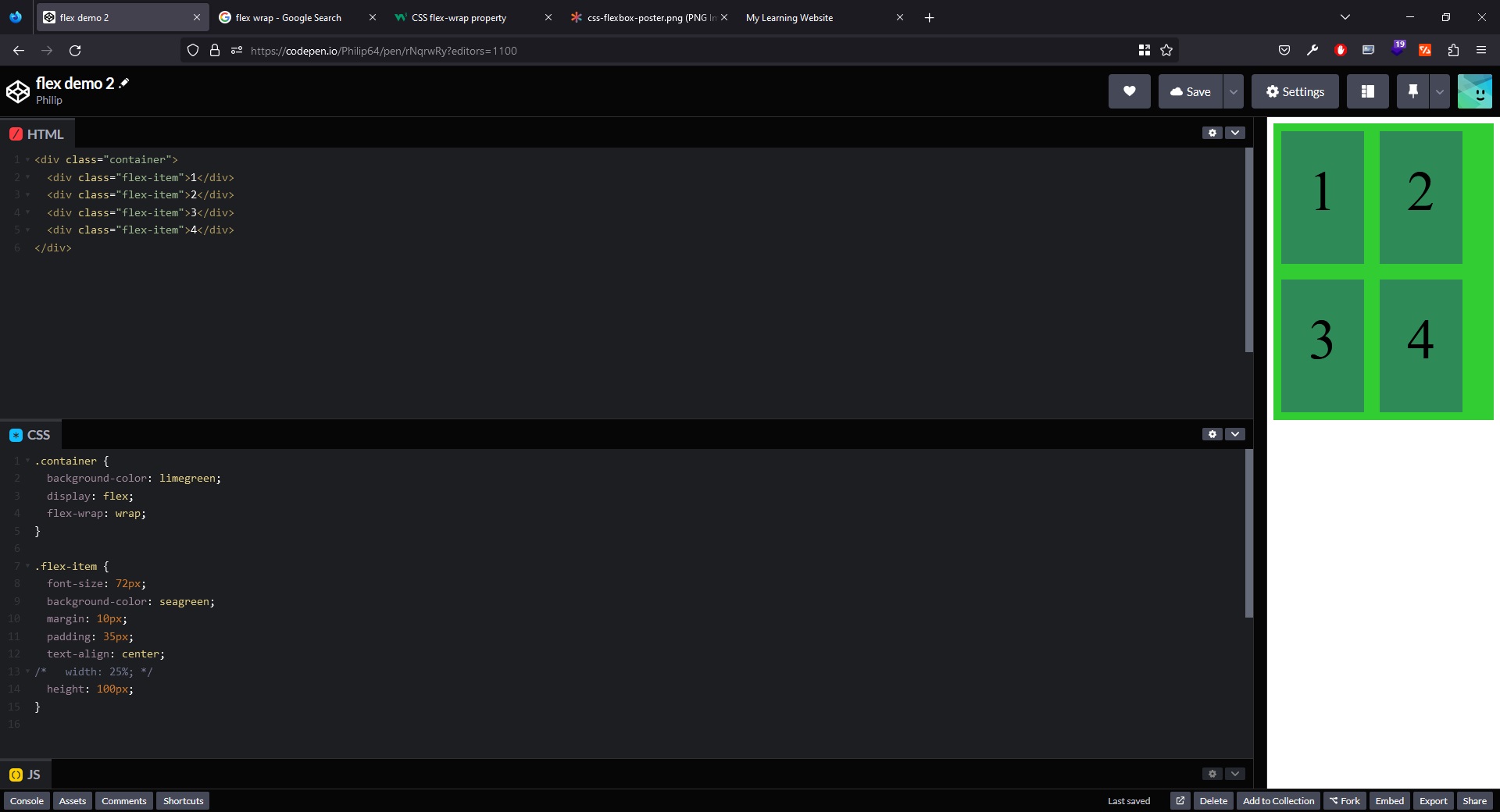Image resolution: width=1500 pixels, height=812 pixels.
Task: Open Assets panel
Action: pyautogui.click(x=73, y=801)
